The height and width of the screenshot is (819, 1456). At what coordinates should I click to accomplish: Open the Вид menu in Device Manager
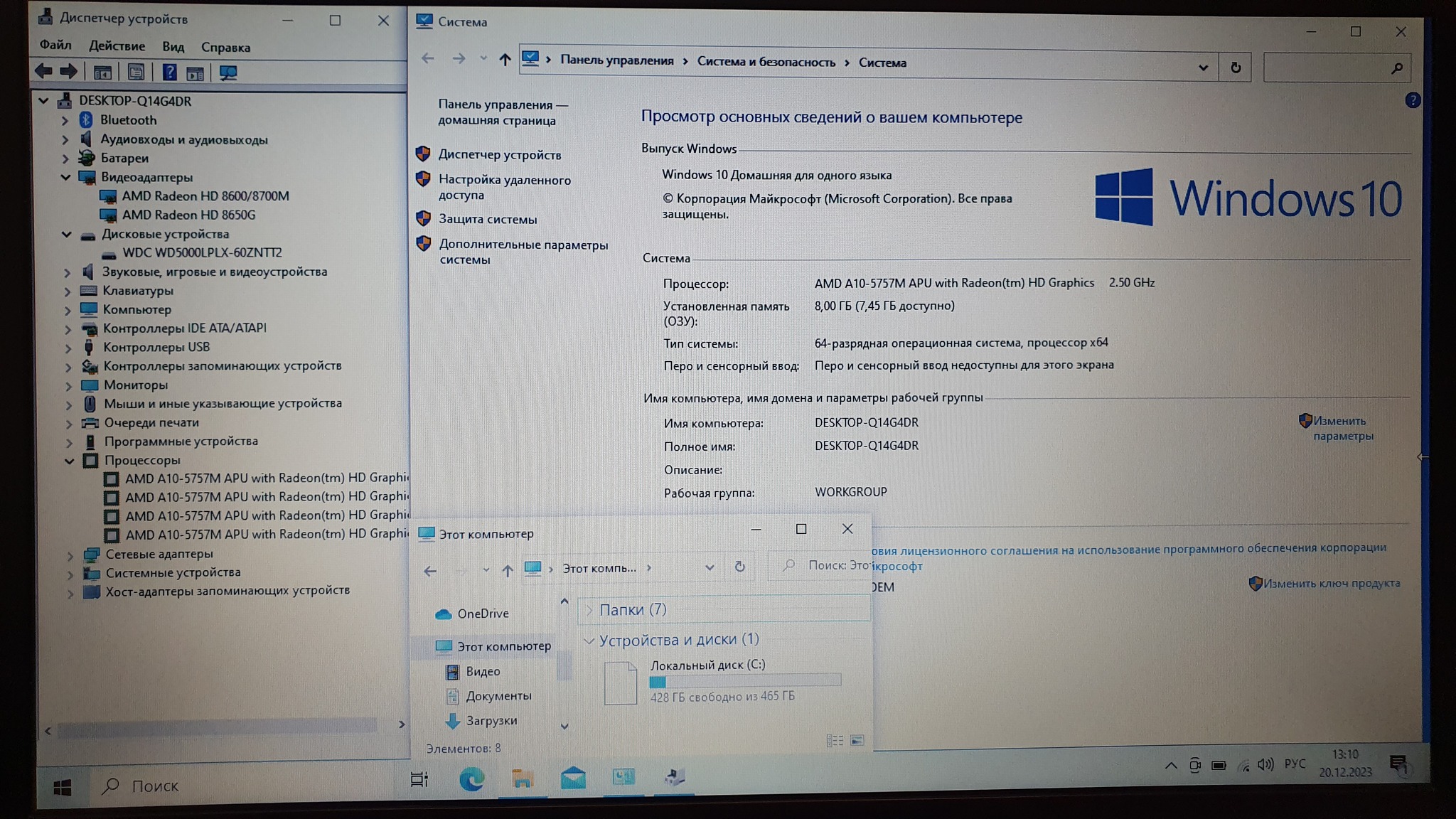pos(173,47)
